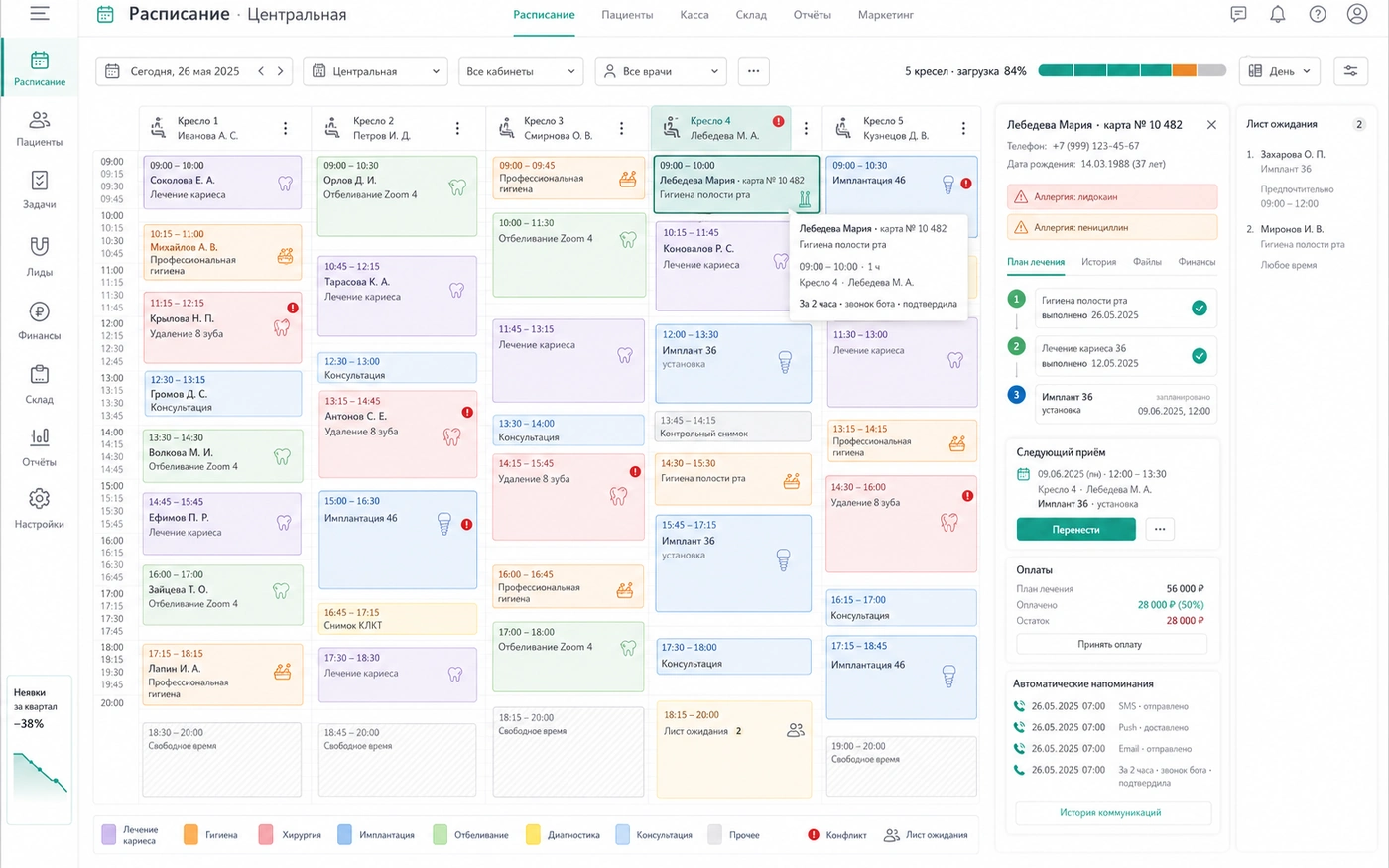The image size is (1389, 868).
Task: Close the Лебедева Мария patient panel
Action: pos(1211,125)
